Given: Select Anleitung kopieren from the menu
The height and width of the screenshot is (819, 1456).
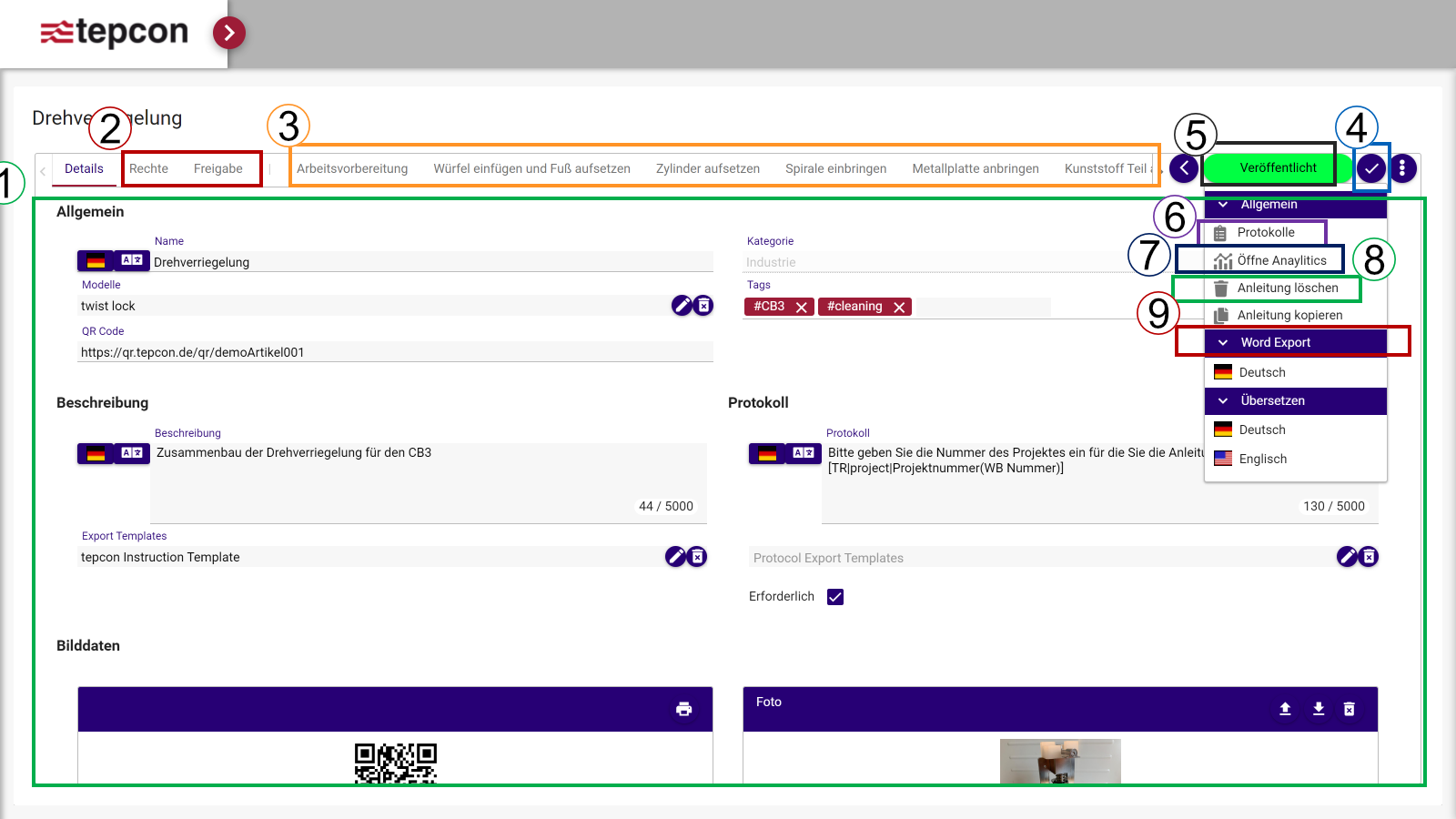Looking at the screenshot, I should tap(1289, 316).
